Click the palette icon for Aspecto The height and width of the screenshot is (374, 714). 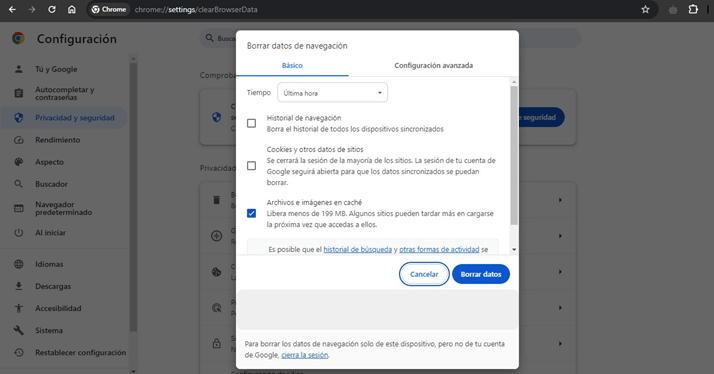coord(19,162)
